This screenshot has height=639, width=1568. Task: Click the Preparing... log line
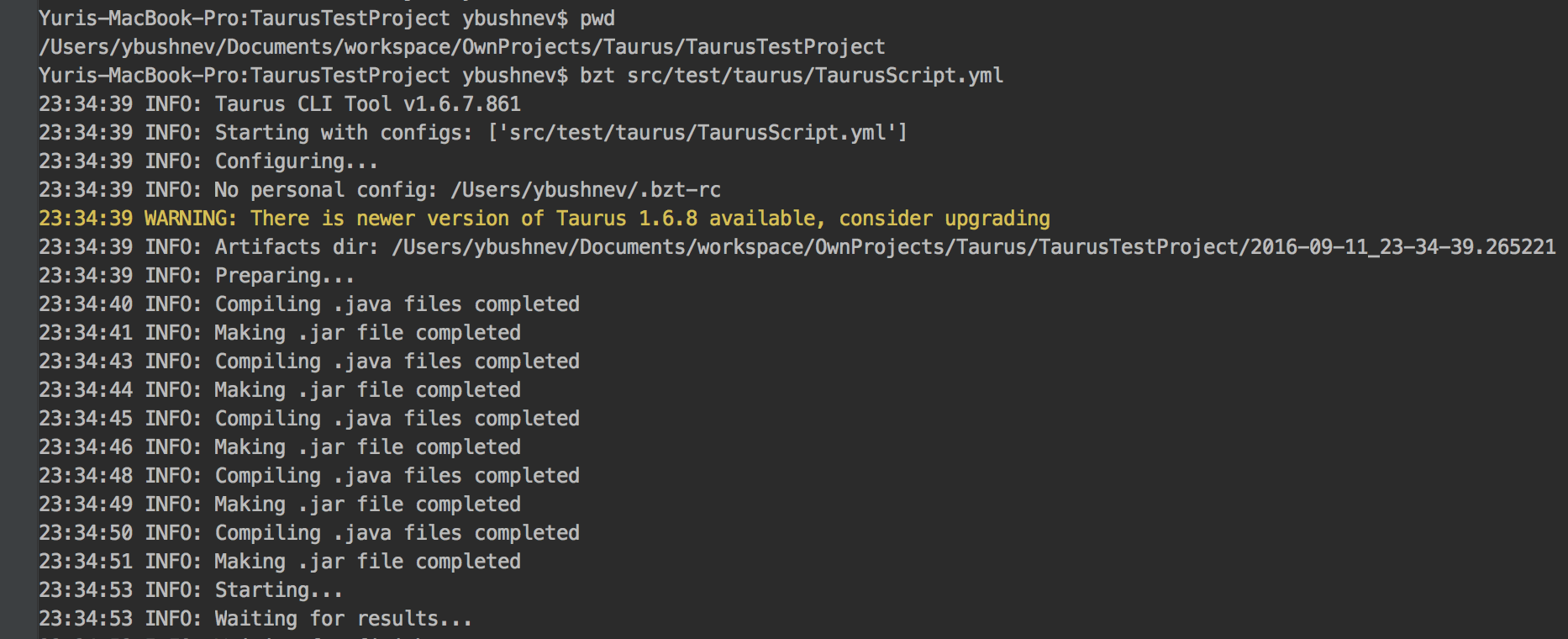click(x=197, y=276)
